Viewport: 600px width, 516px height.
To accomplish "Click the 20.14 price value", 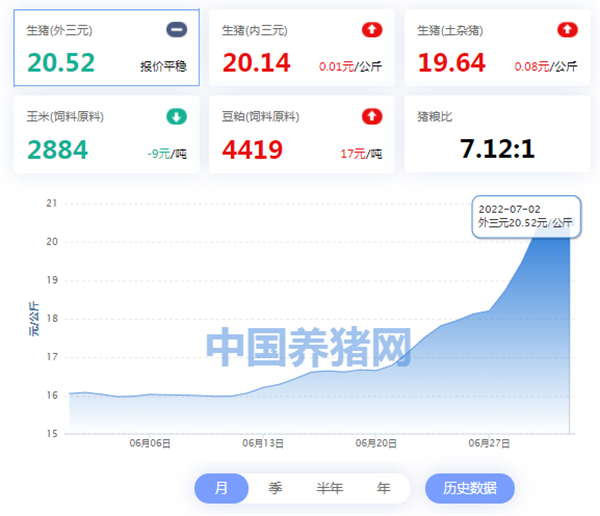I will tap(256, 63).
